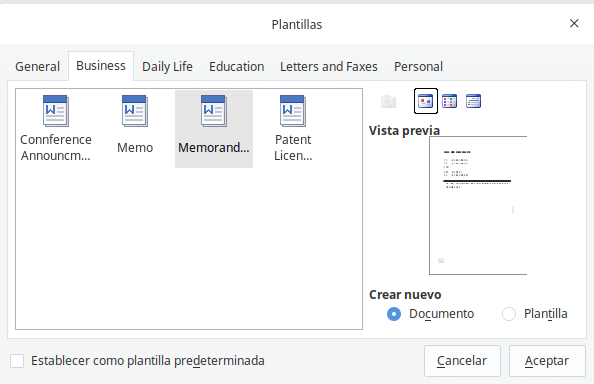
Task: Switch to details view mode icon
Action: pyautogui.click(x=474, y=101)
